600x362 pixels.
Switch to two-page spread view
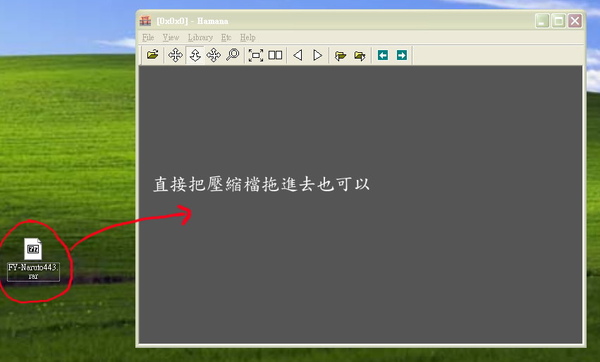tap(275, 55)
